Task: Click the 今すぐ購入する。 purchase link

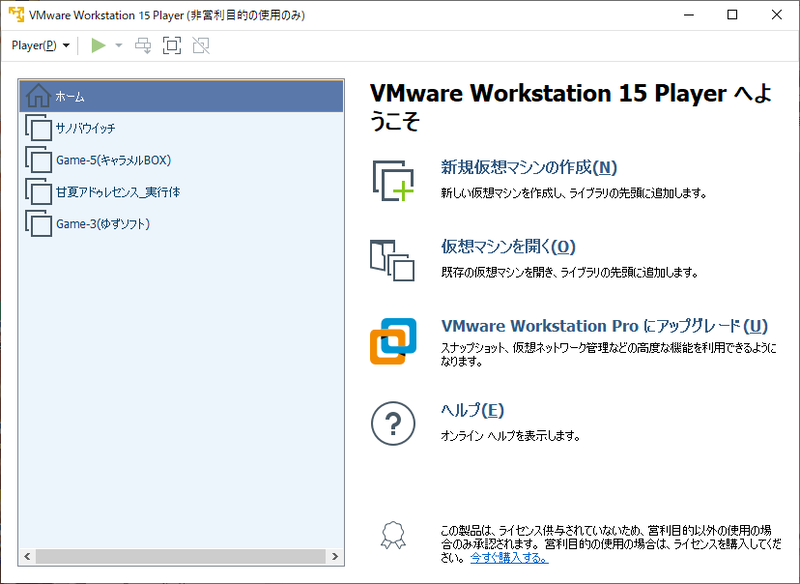Action: [x=509, y=558]
